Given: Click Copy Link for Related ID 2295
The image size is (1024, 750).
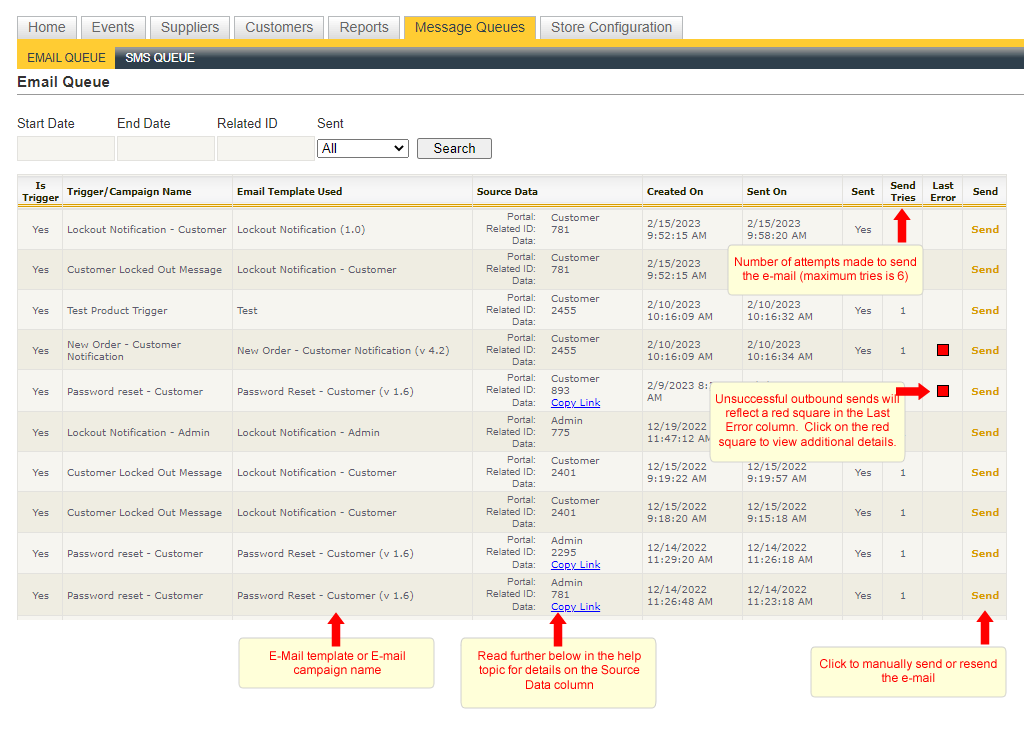Looking at the screenshot, I should point(575,565).
